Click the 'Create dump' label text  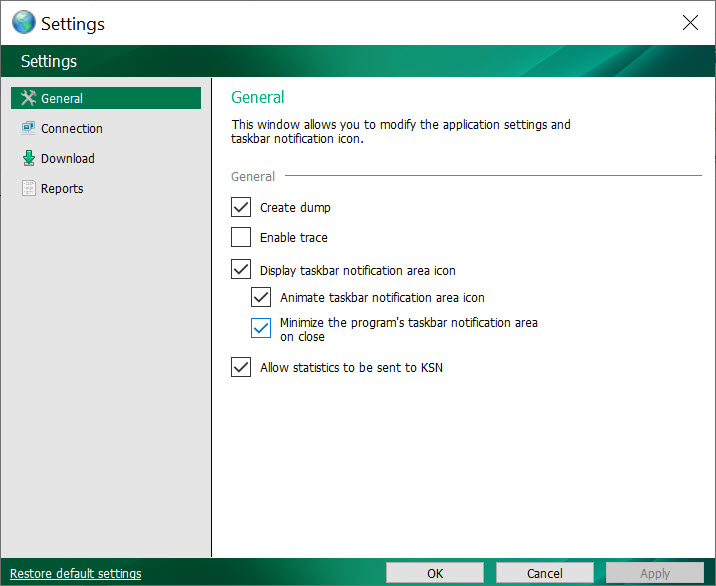point(295,208)
